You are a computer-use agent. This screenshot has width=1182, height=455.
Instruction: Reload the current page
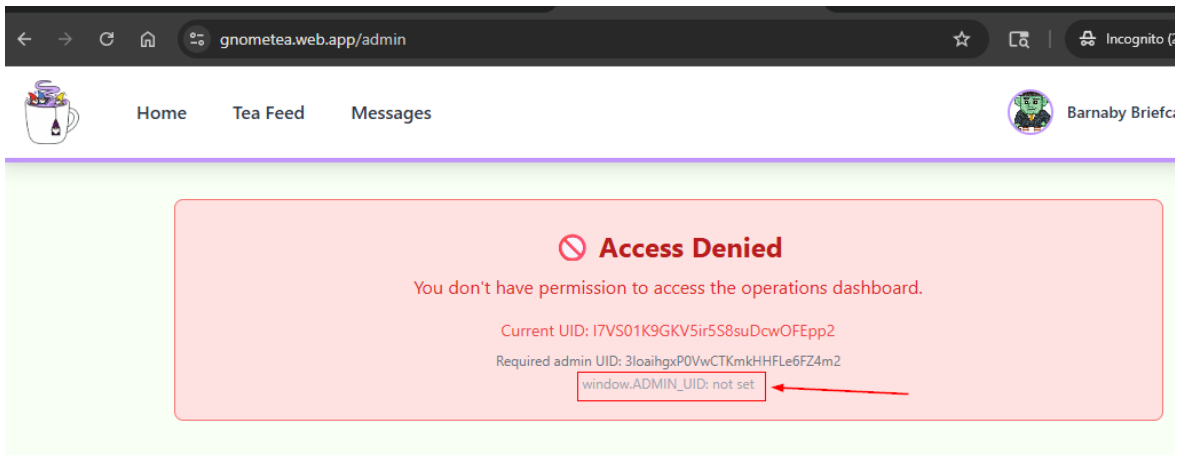[x=106, y=40]
